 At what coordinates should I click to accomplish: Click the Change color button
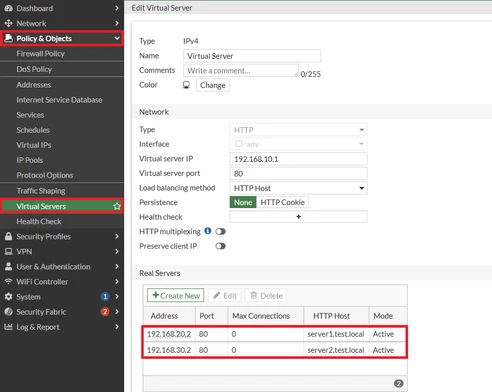[213, 85]
